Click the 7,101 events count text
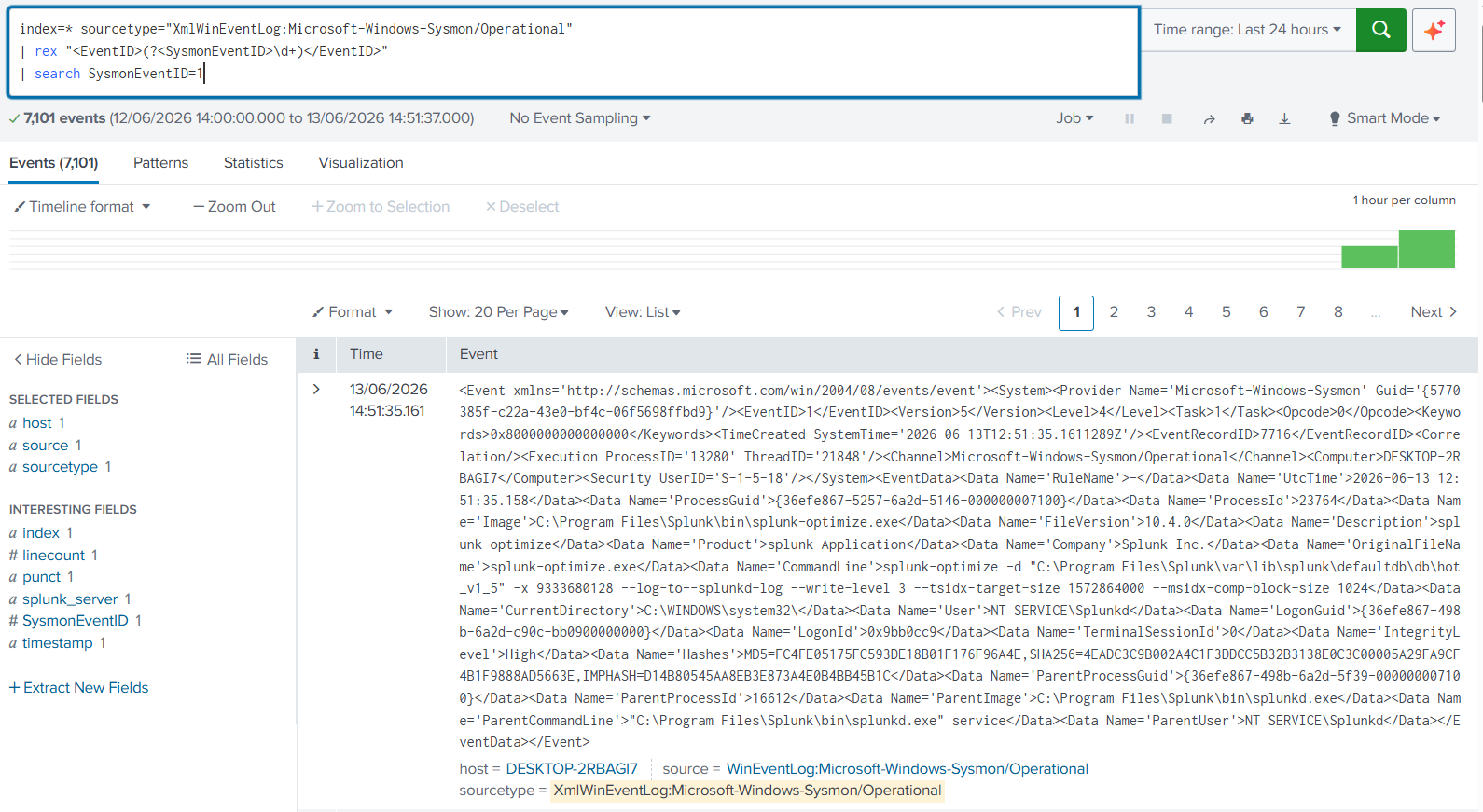 point(64,118)
